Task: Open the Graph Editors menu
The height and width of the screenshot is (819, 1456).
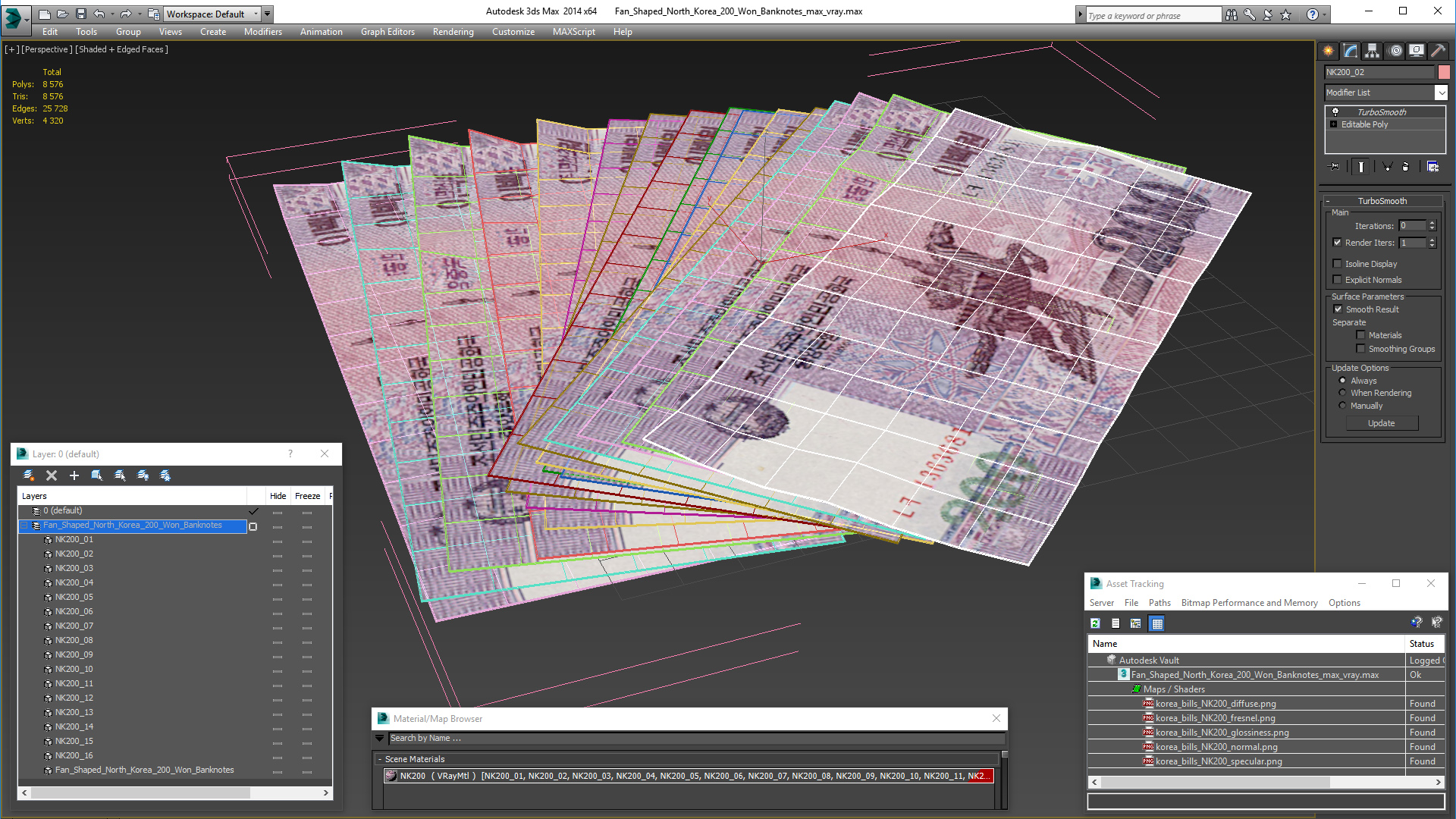Action: [x=388, y=32]
